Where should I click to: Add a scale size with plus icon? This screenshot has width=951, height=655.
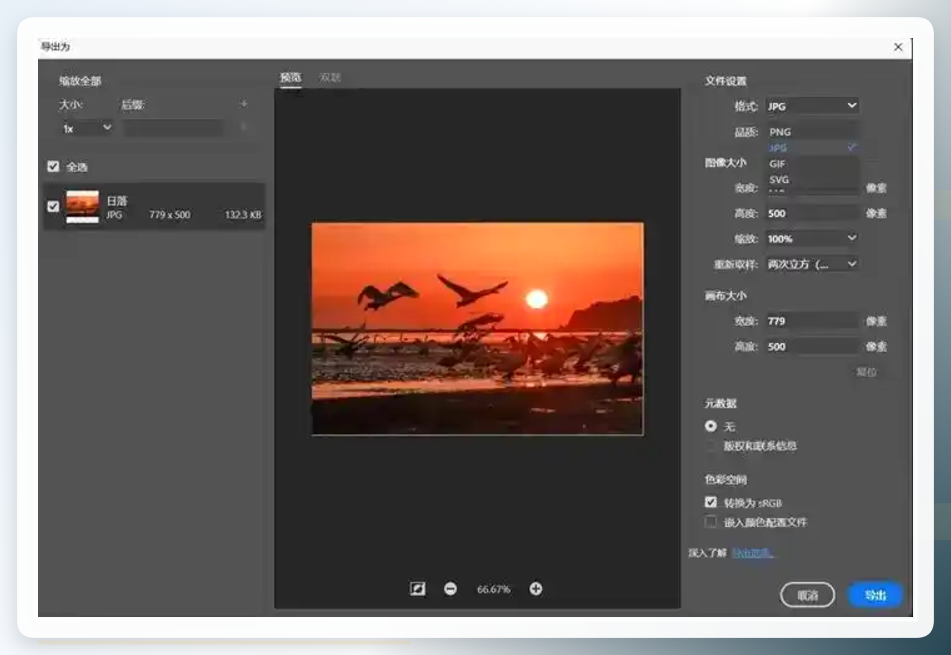click(244, 104)
